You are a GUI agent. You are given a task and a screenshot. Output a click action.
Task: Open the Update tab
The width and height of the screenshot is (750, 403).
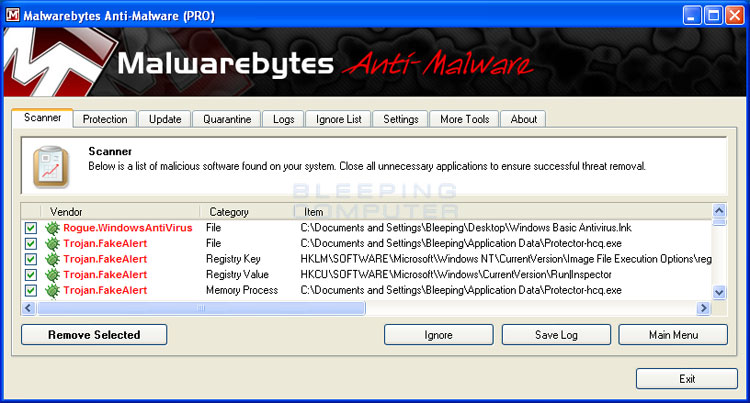165,119
